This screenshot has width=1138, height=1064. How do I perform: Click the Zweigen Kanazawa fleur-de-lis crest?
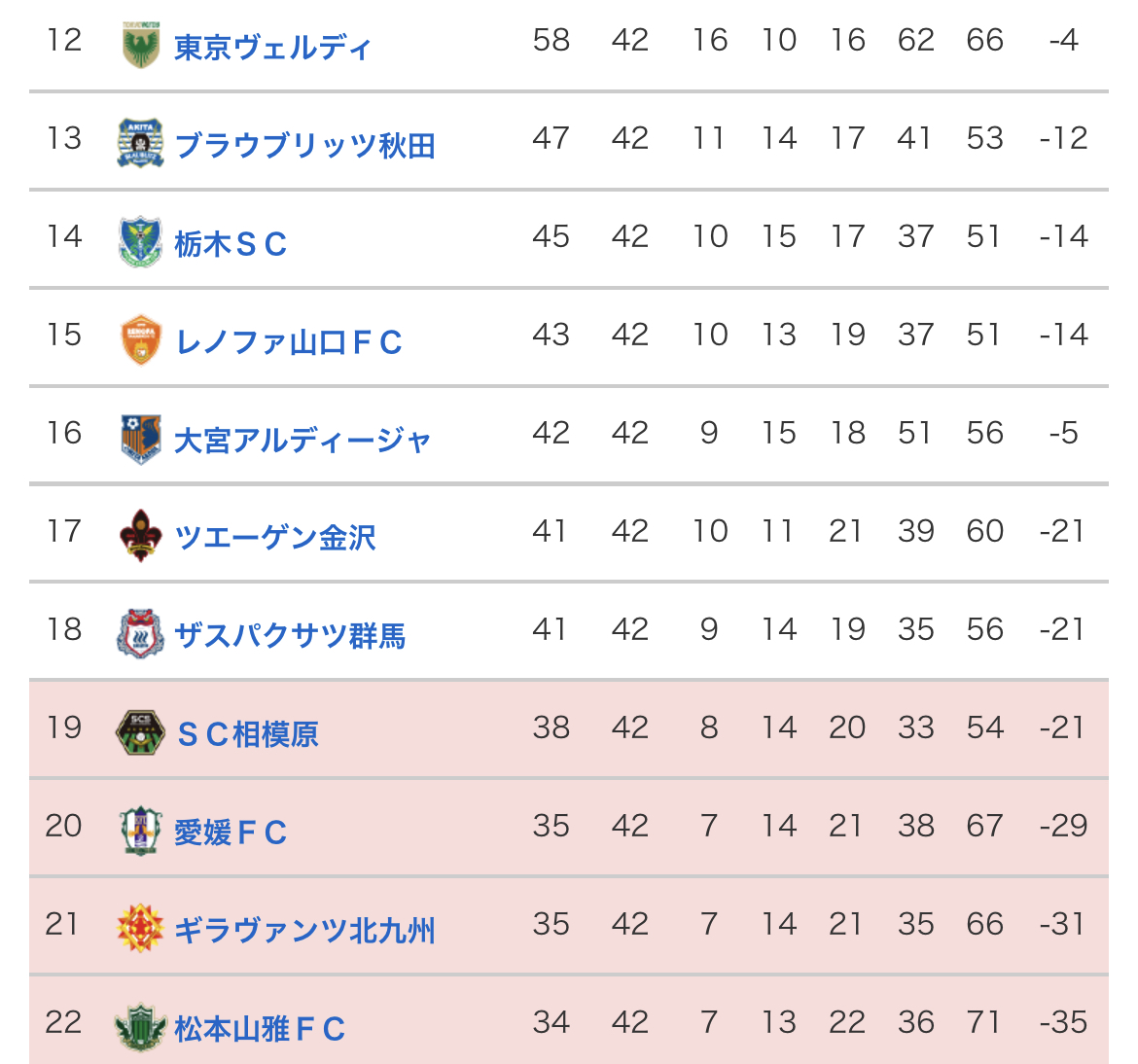[x=141, y=537]
